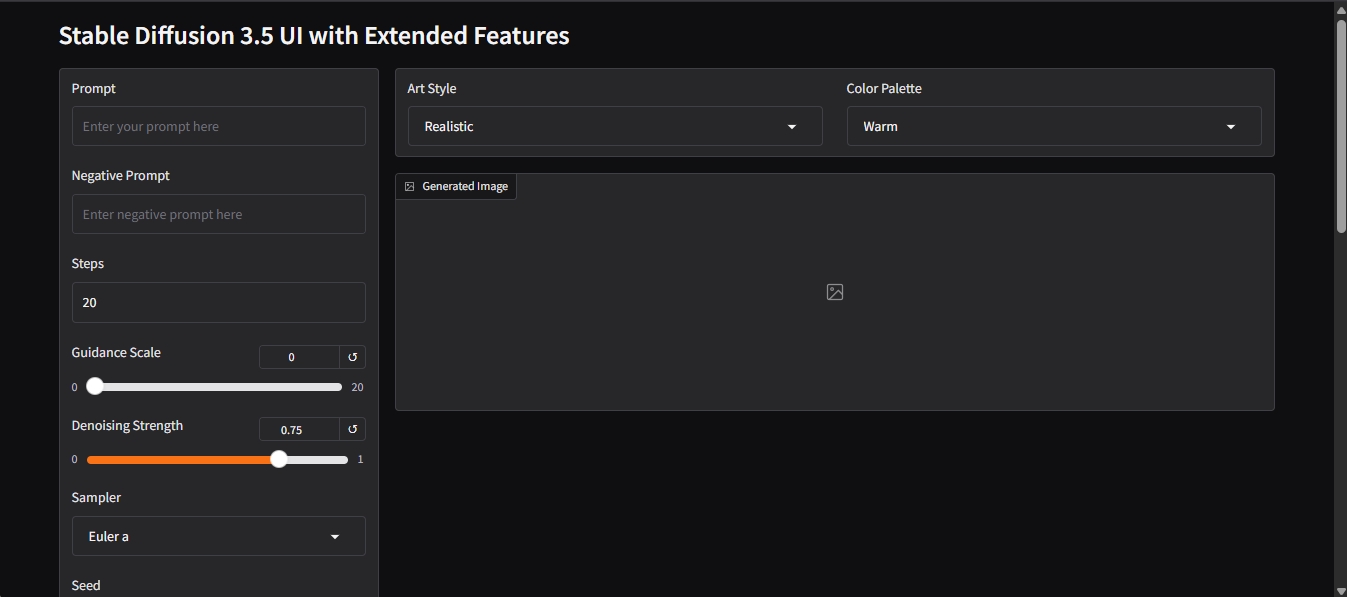Click the image placeholder icon in the preview
The image size is (1347, 597).
[835, 292]
